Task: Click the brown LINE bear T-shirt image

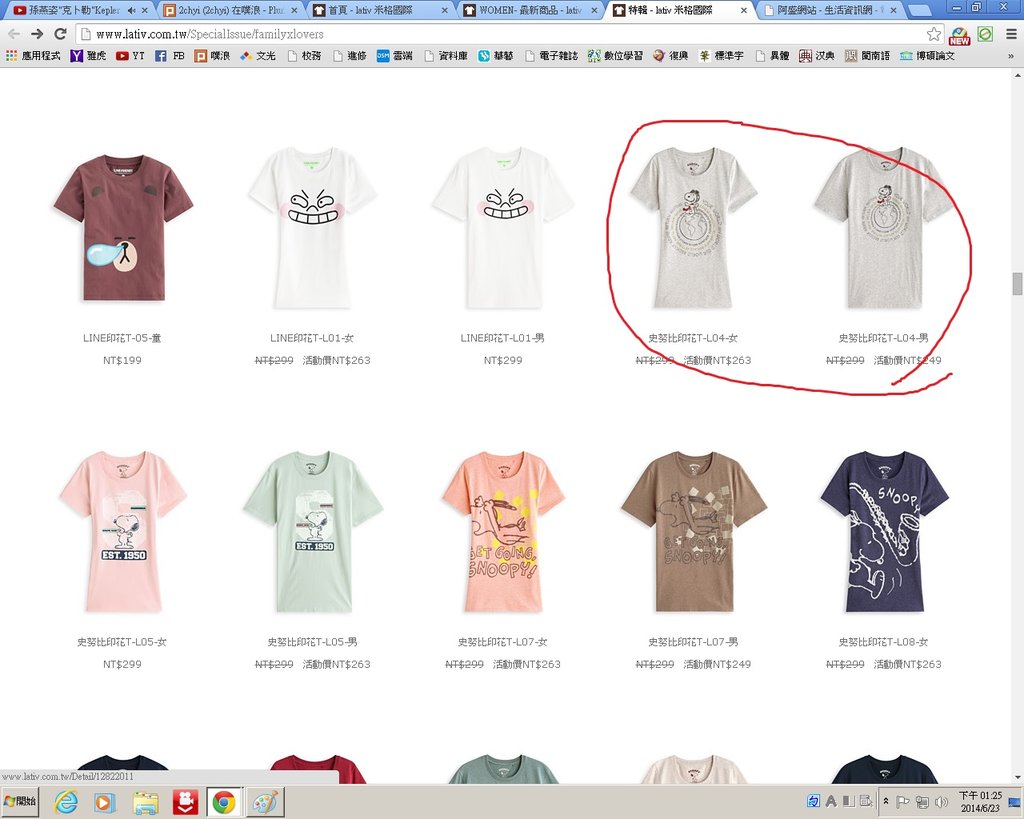Action: (122, 228)
